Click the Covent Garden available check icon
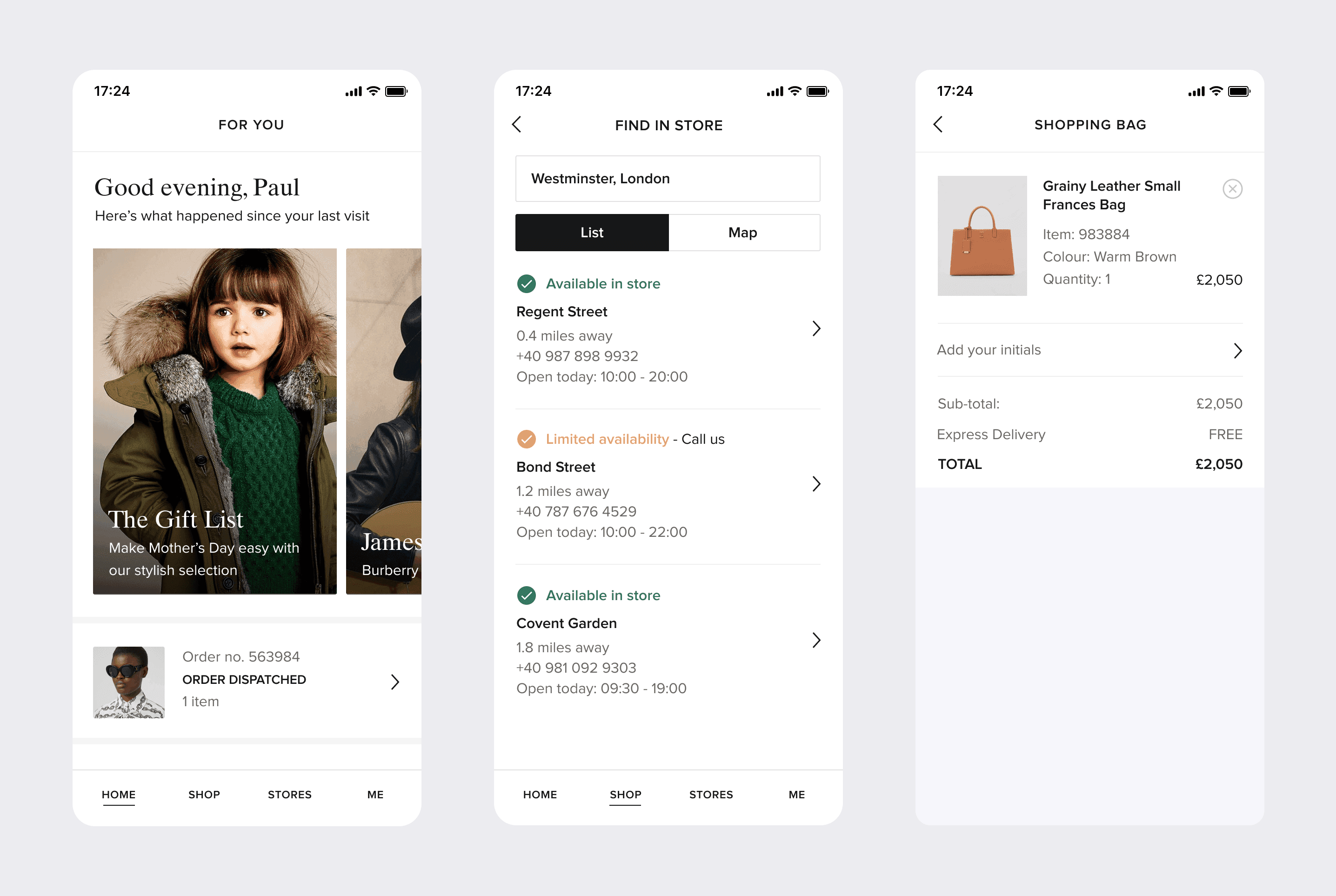Viewport: 1336px width, 896px height. pyautogui.click(x=526, y=595)
